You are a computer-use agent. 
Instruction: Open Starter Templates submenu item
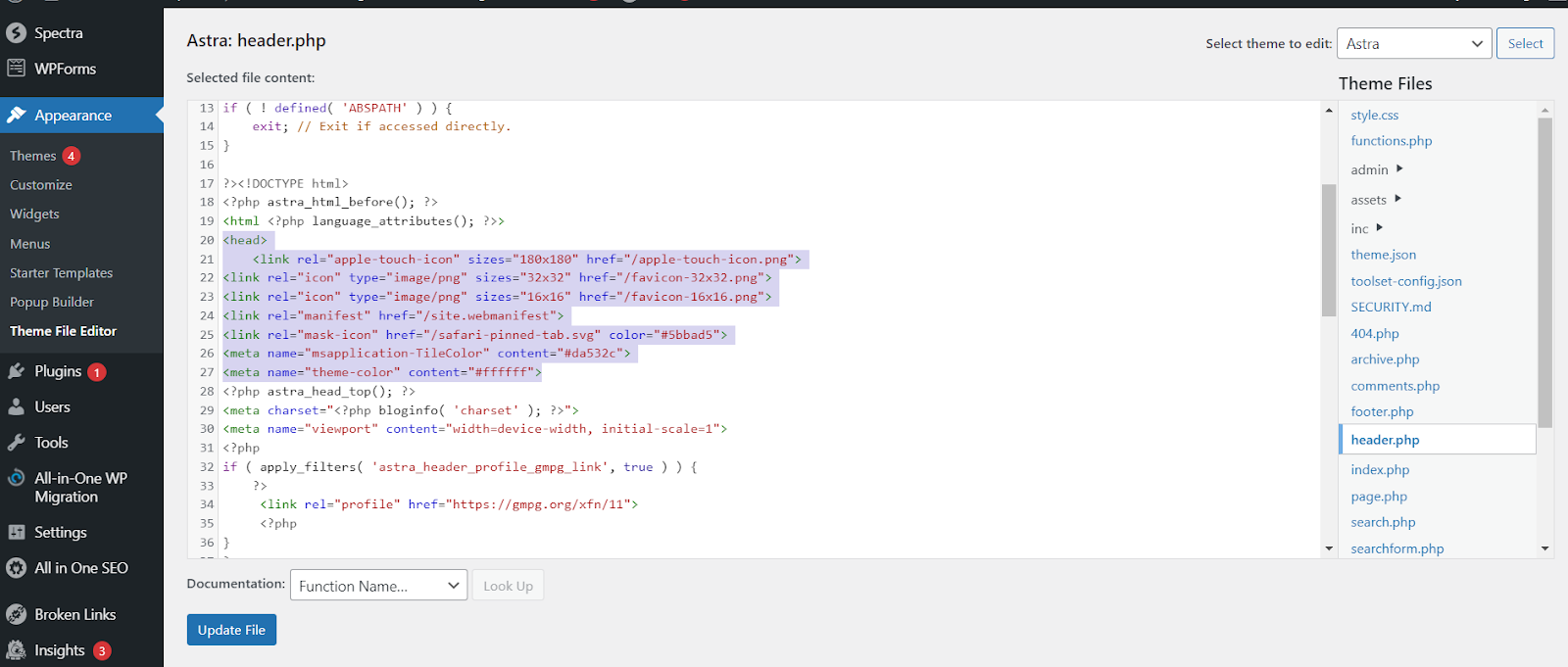61,273
